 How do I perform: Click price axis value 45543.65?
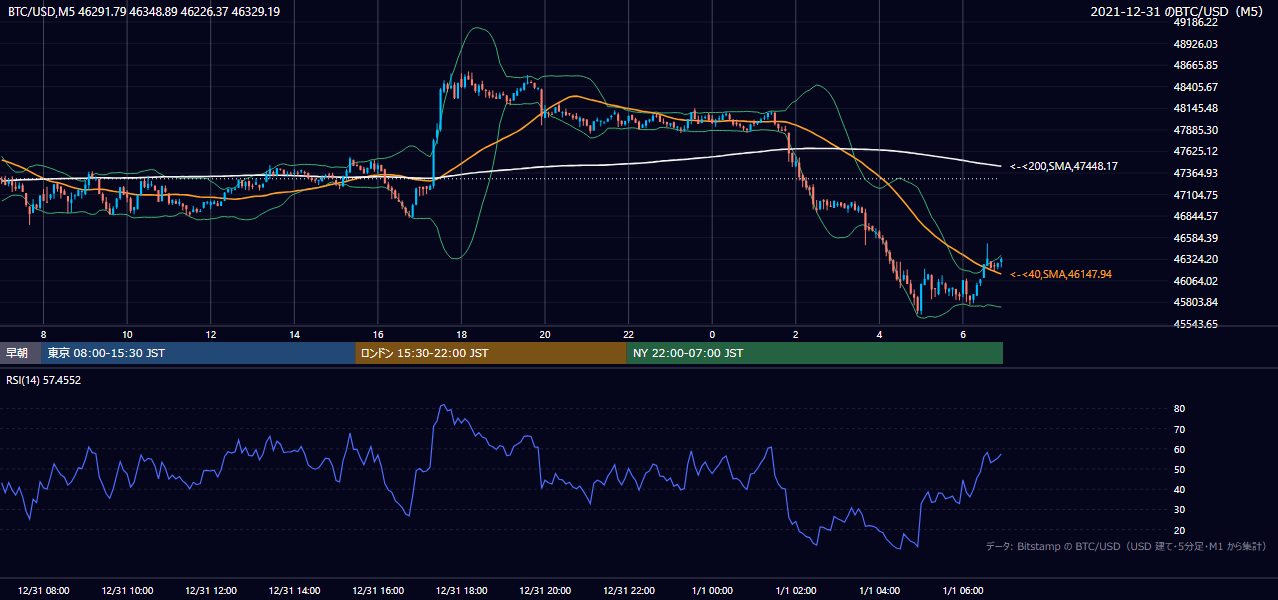(x=1196, y=324)
